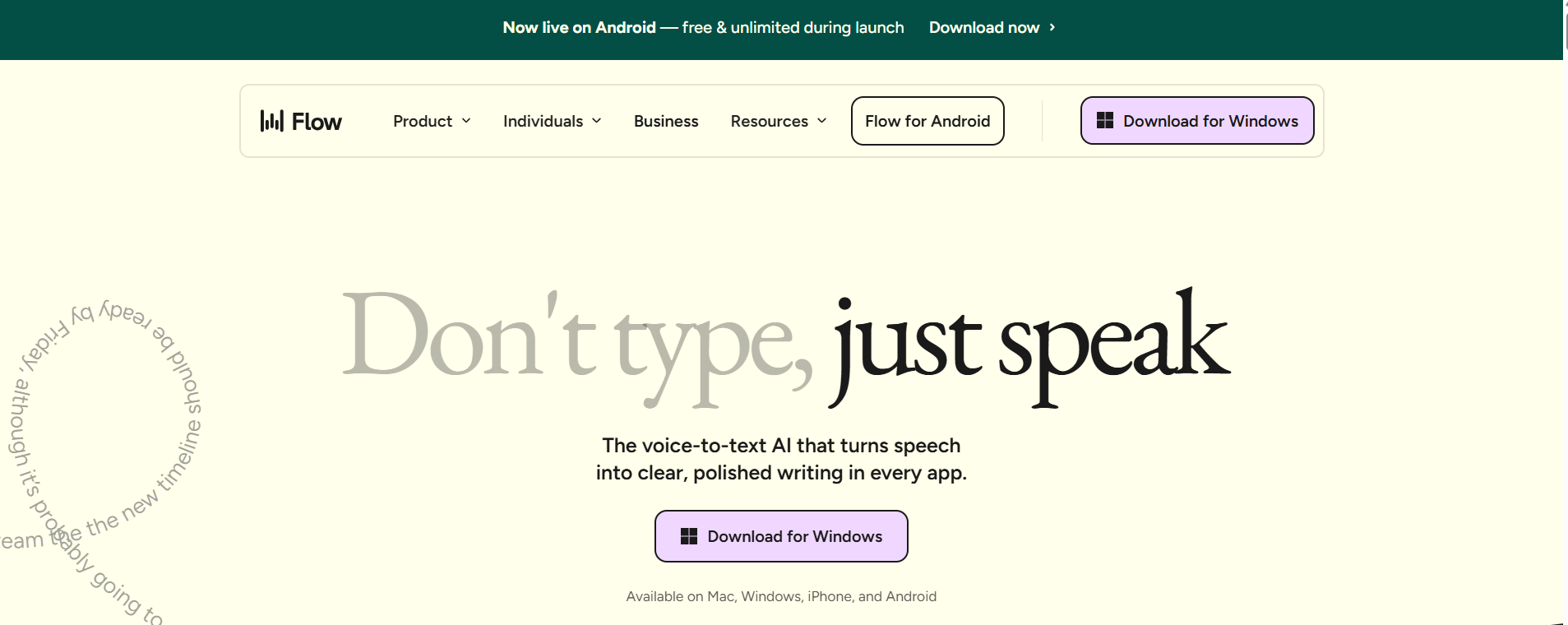The image size is (1568, 625).
Task: Click the Flow wordmark in navbar
Action: (x=317, y=122)
